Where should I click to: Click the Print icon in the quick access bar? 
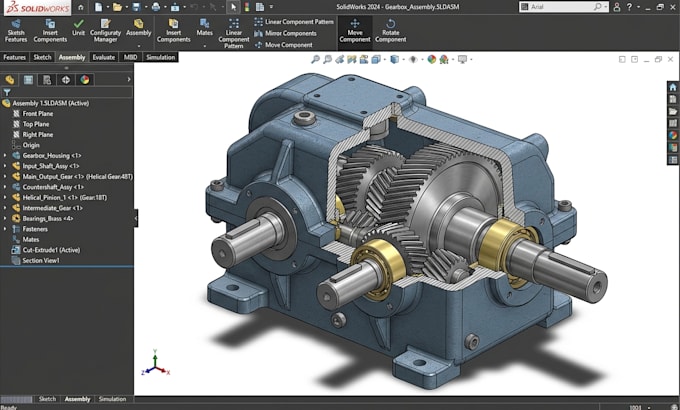pos(156,7)
